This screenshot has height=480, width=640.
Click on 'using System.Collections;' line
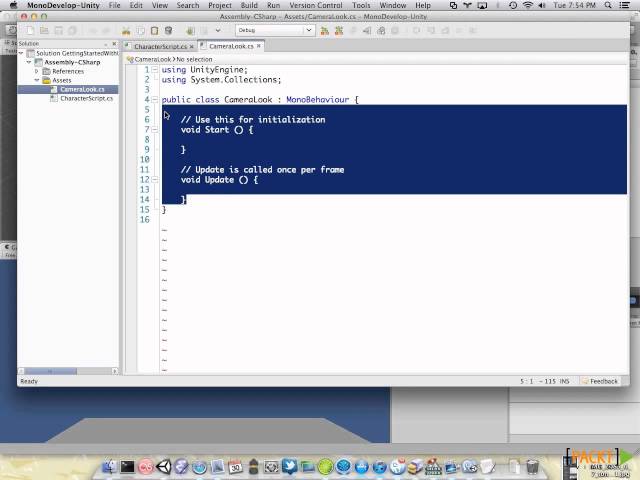[x=221, y=80]
